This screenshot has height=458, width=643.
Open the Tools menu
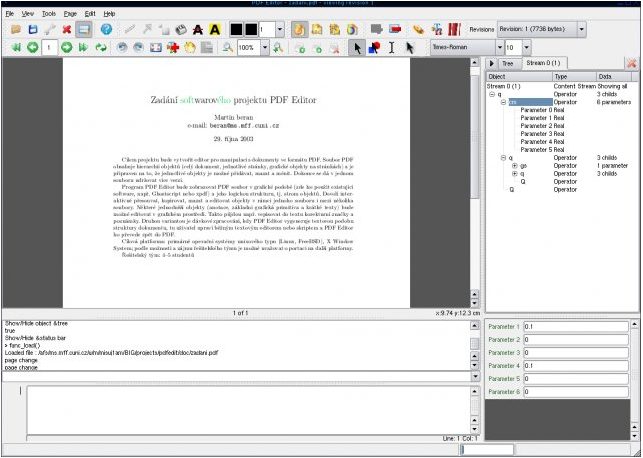click(49, 14)
